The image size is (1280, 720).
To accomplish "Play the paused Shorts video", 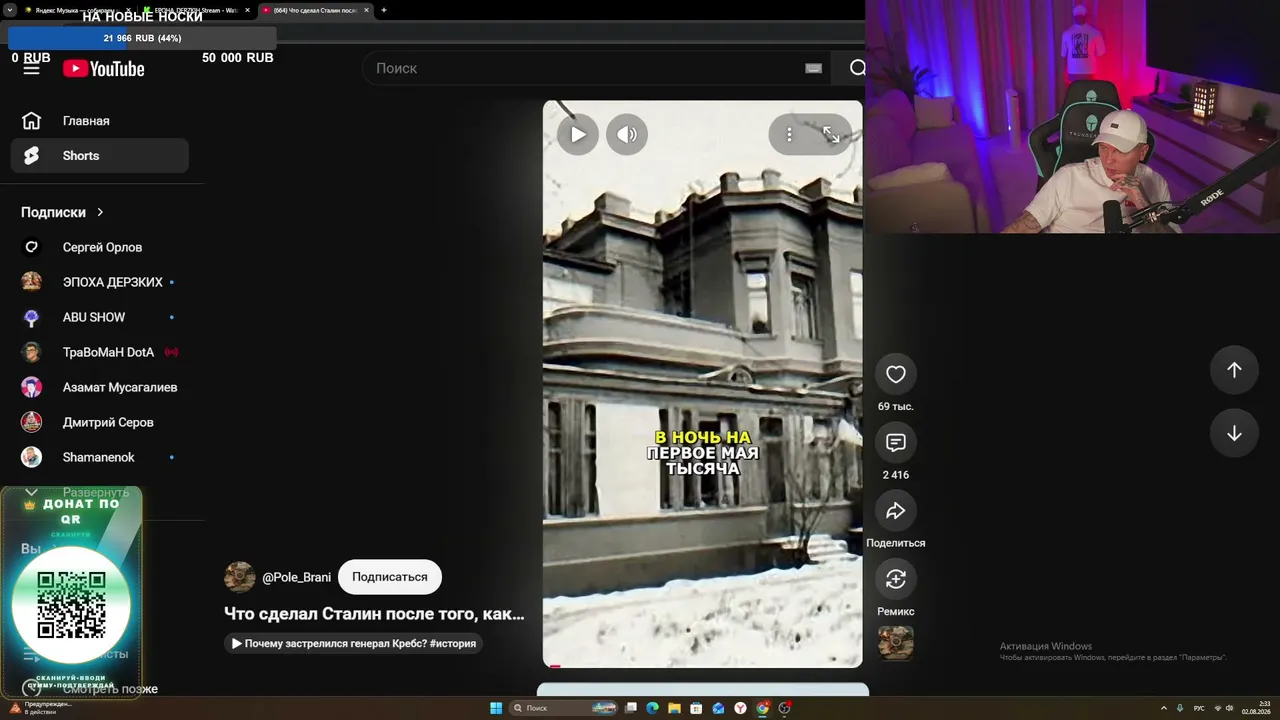I will pos(578,134).
